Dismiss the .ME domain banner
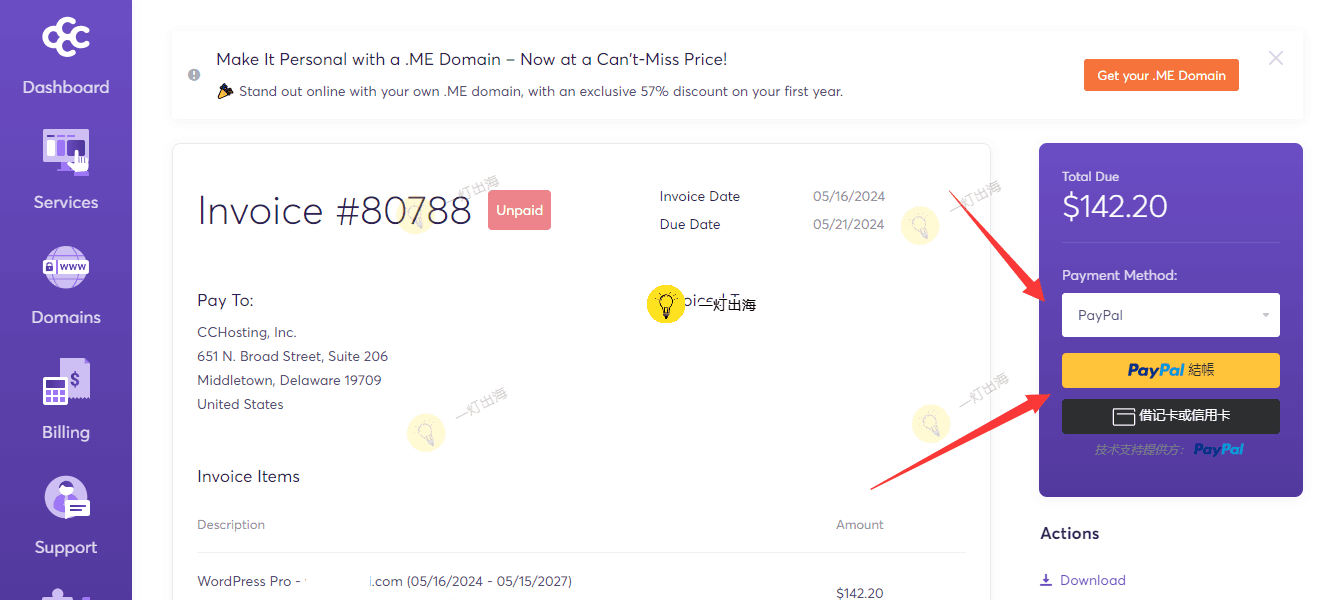Viewport: 1340px width, 600px height. 1276,58
